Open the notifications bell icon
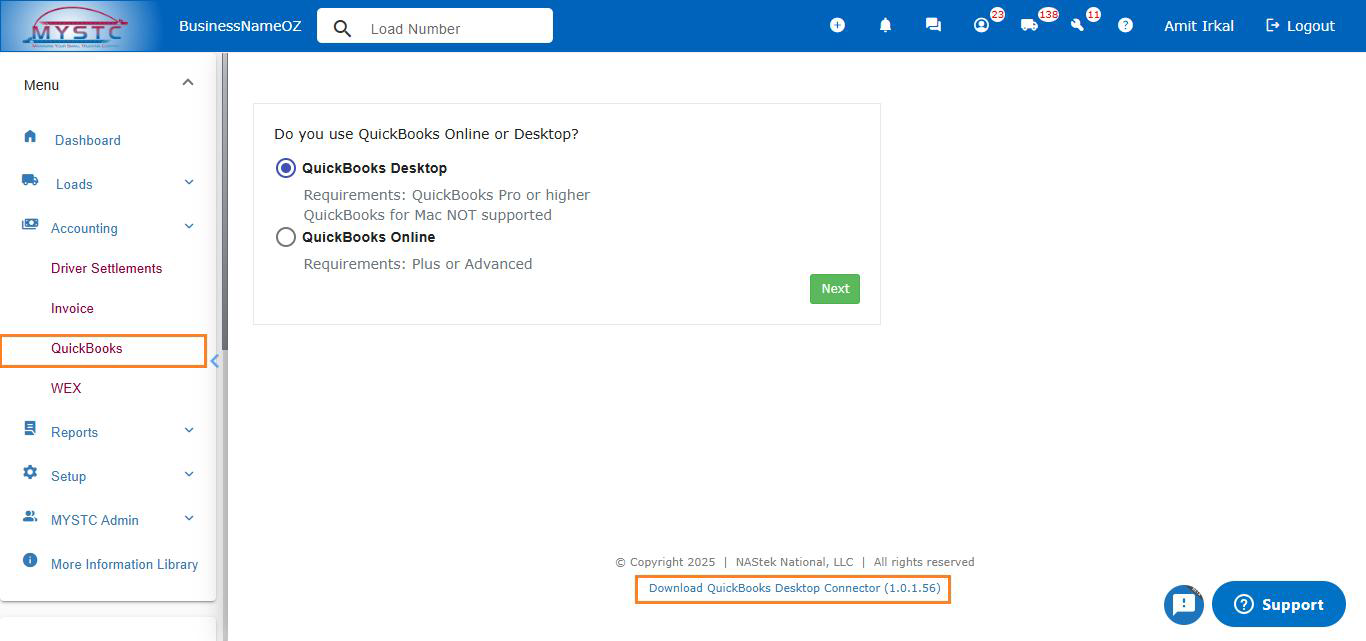Viewport: 1366px width, 641px height. point(885,25)
